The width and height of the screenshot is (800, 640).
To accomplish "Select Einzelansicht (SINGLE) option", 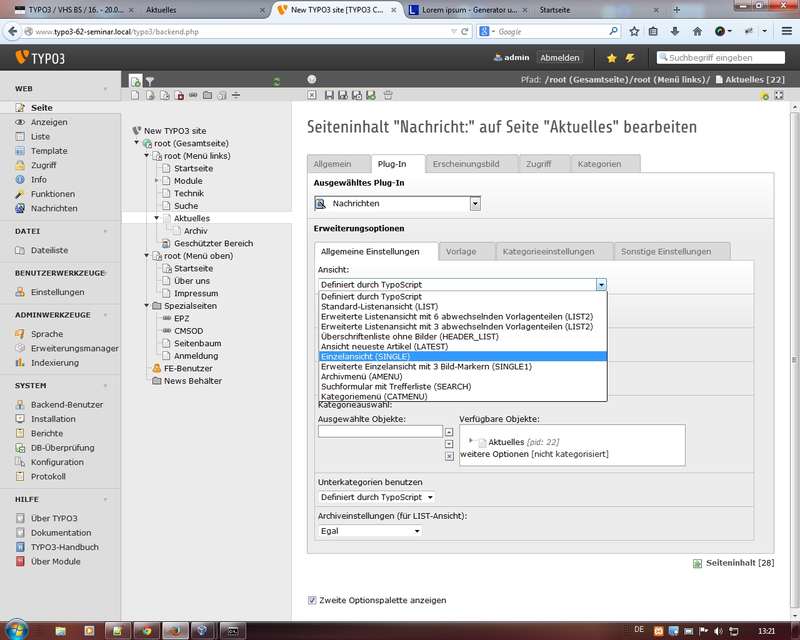I will [x=463, y=356].
